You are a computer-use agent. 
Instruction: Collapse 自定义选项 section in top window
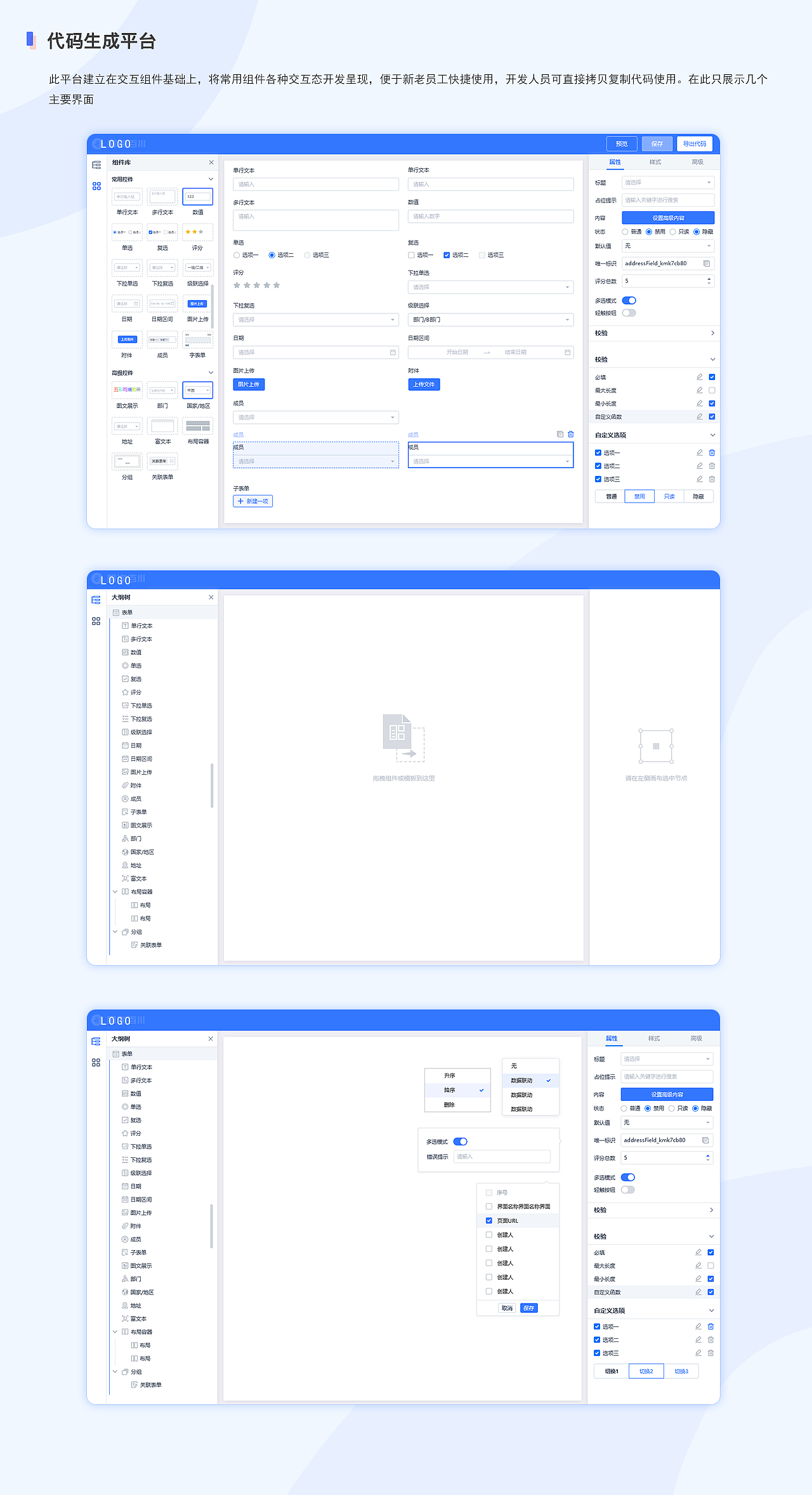712,435
